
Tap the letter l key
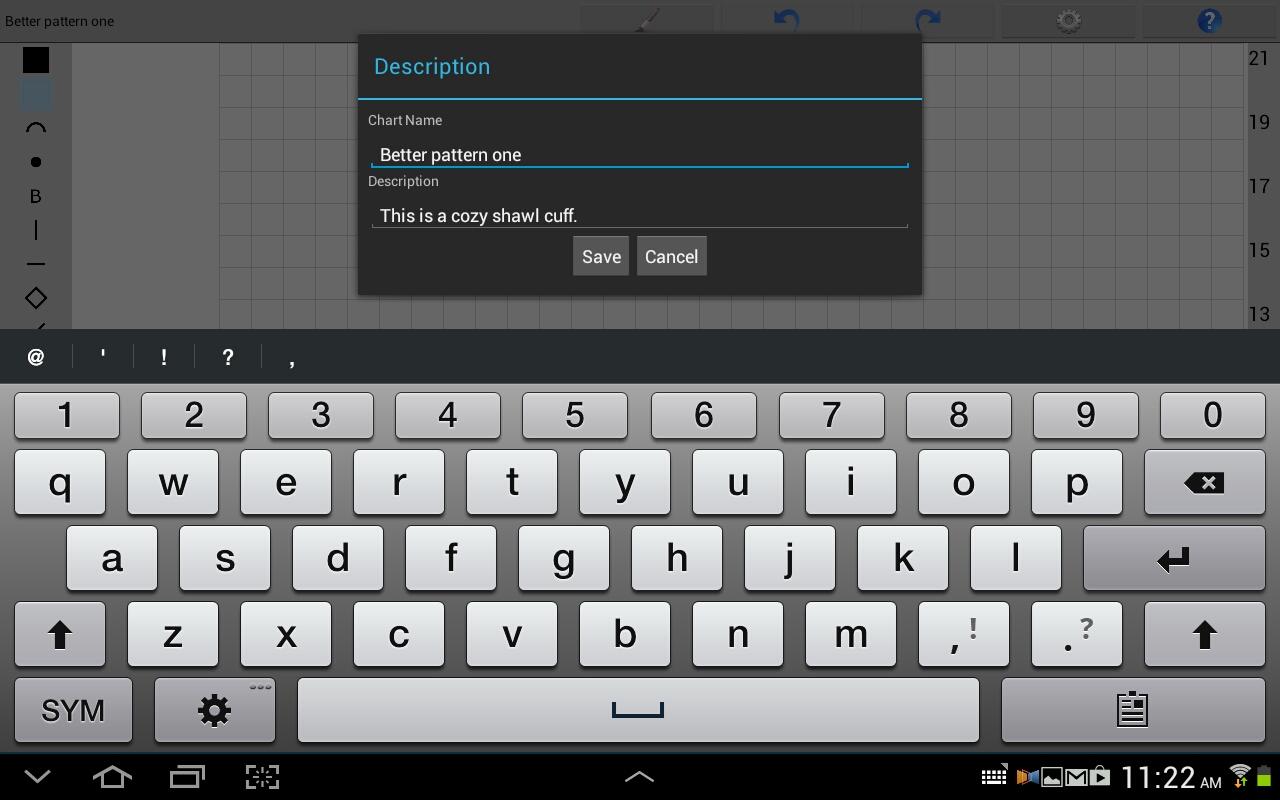pyautogui.click(x=1016, y=558)
